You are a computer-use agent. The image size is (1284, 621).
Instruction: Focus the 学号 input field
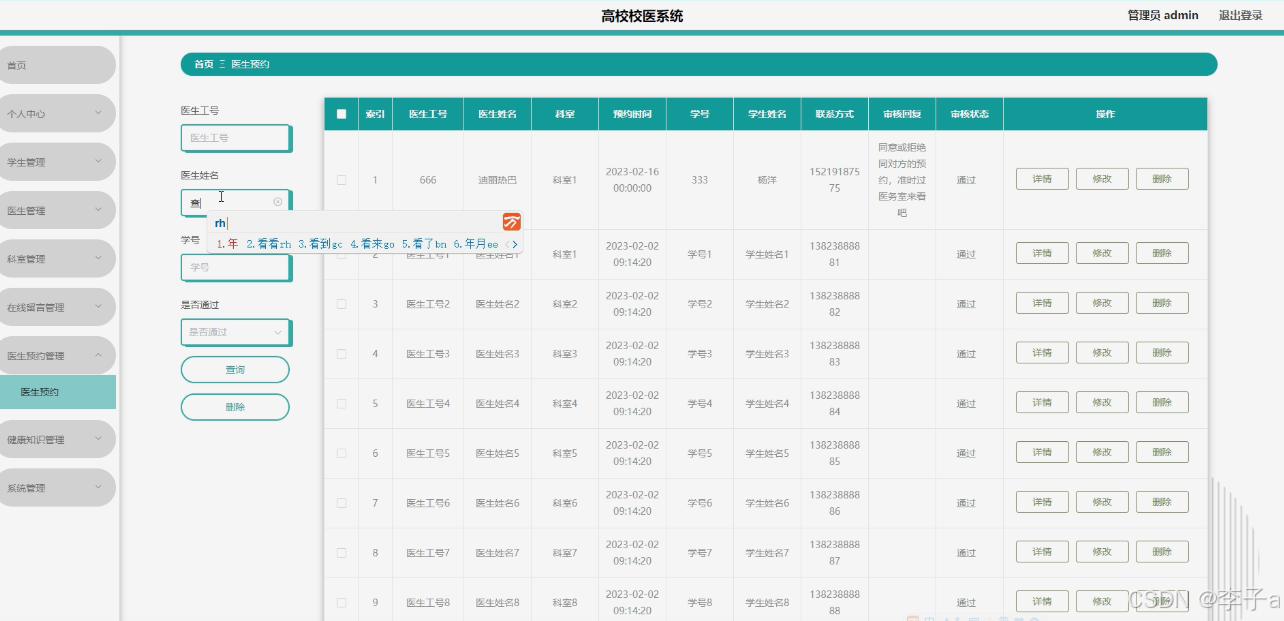click(236, 267)
